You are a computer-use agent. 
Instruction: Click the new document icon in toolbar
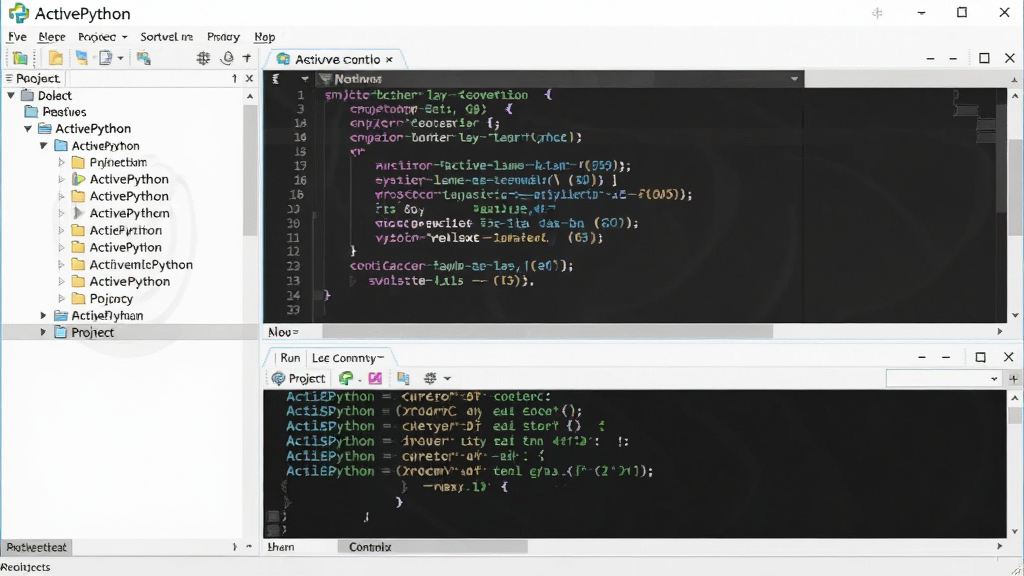tap(105, 58)
